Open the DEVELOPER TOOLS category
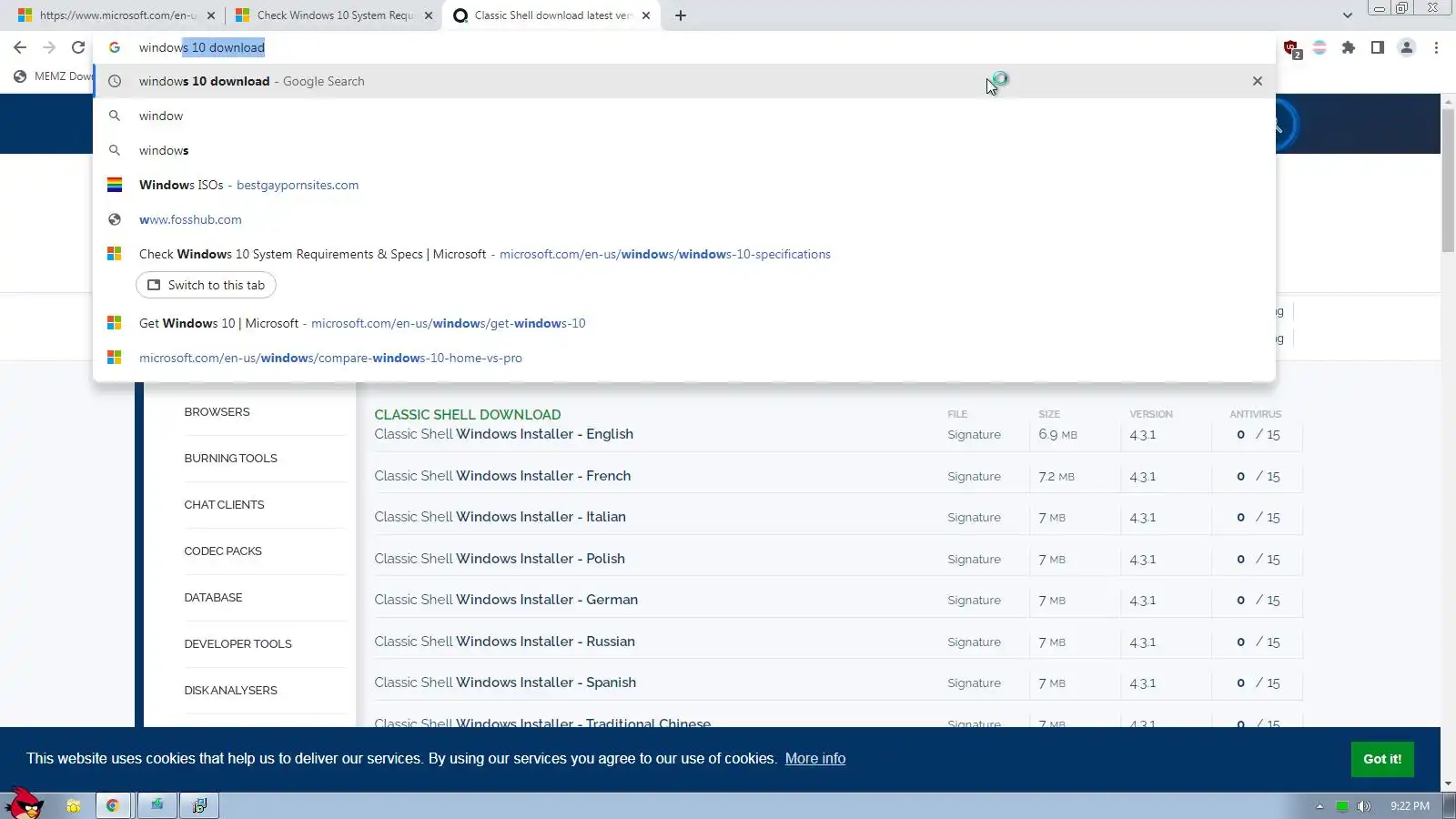 tap(238, 644)
